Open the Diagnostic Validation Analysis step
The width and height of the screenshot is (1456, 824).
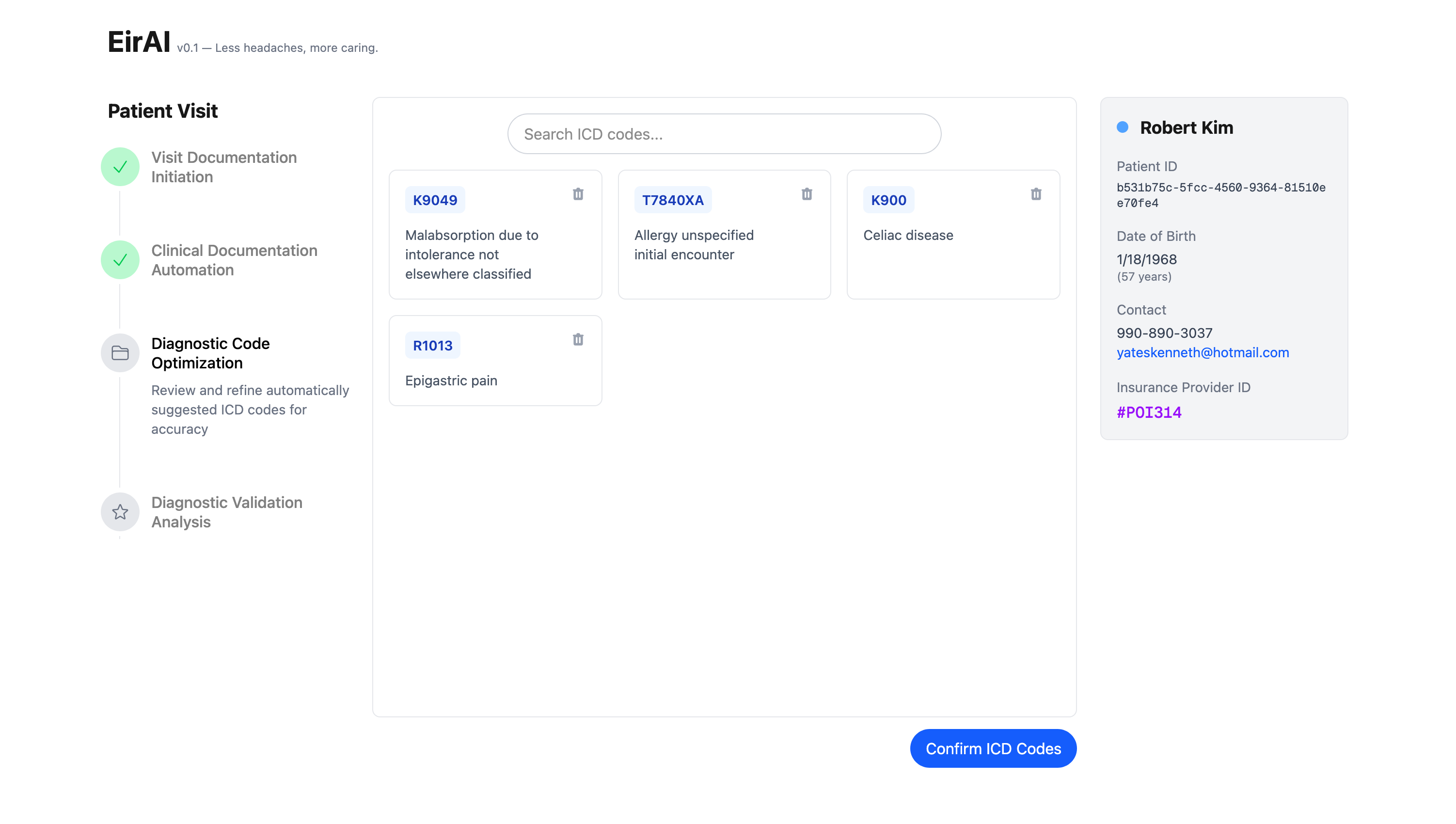[x=226, y=512]
